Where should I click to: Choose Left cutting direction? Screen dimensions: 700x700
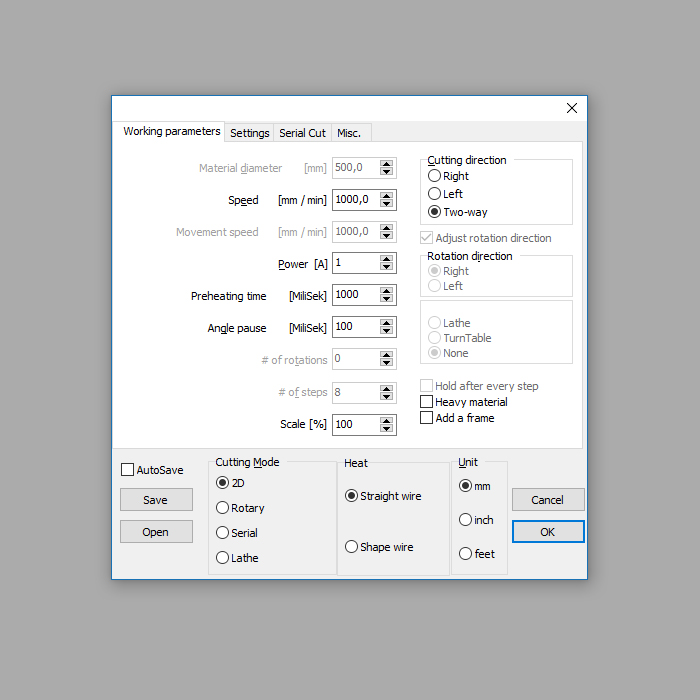click(x=435, y=194)
